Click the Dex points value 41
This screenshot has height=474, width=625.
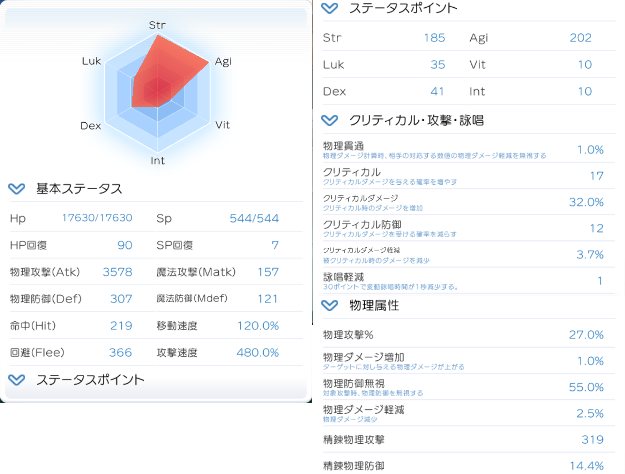click(x=437, y=91)
